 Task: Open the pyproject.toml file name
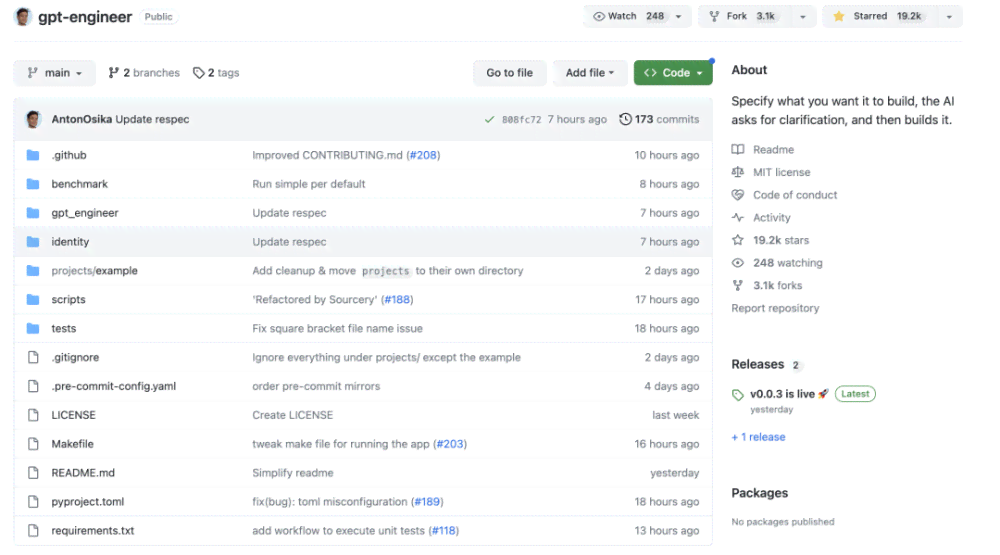88,501
